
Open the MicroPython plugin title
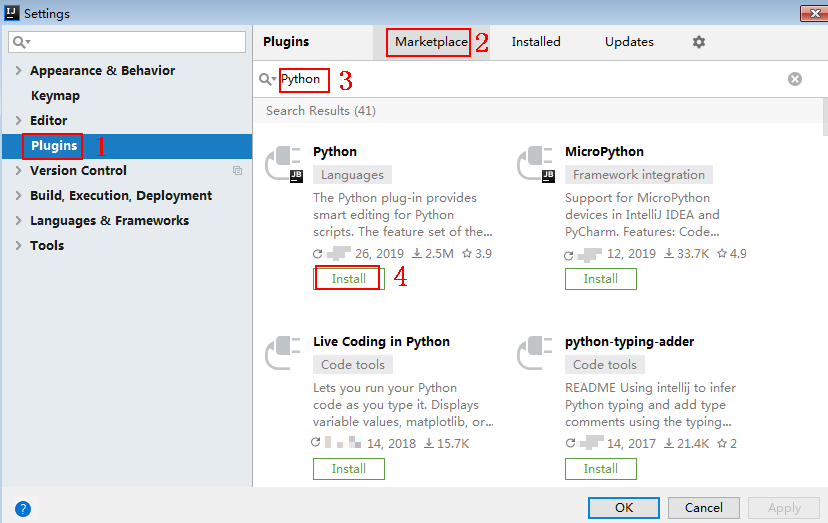604,152
